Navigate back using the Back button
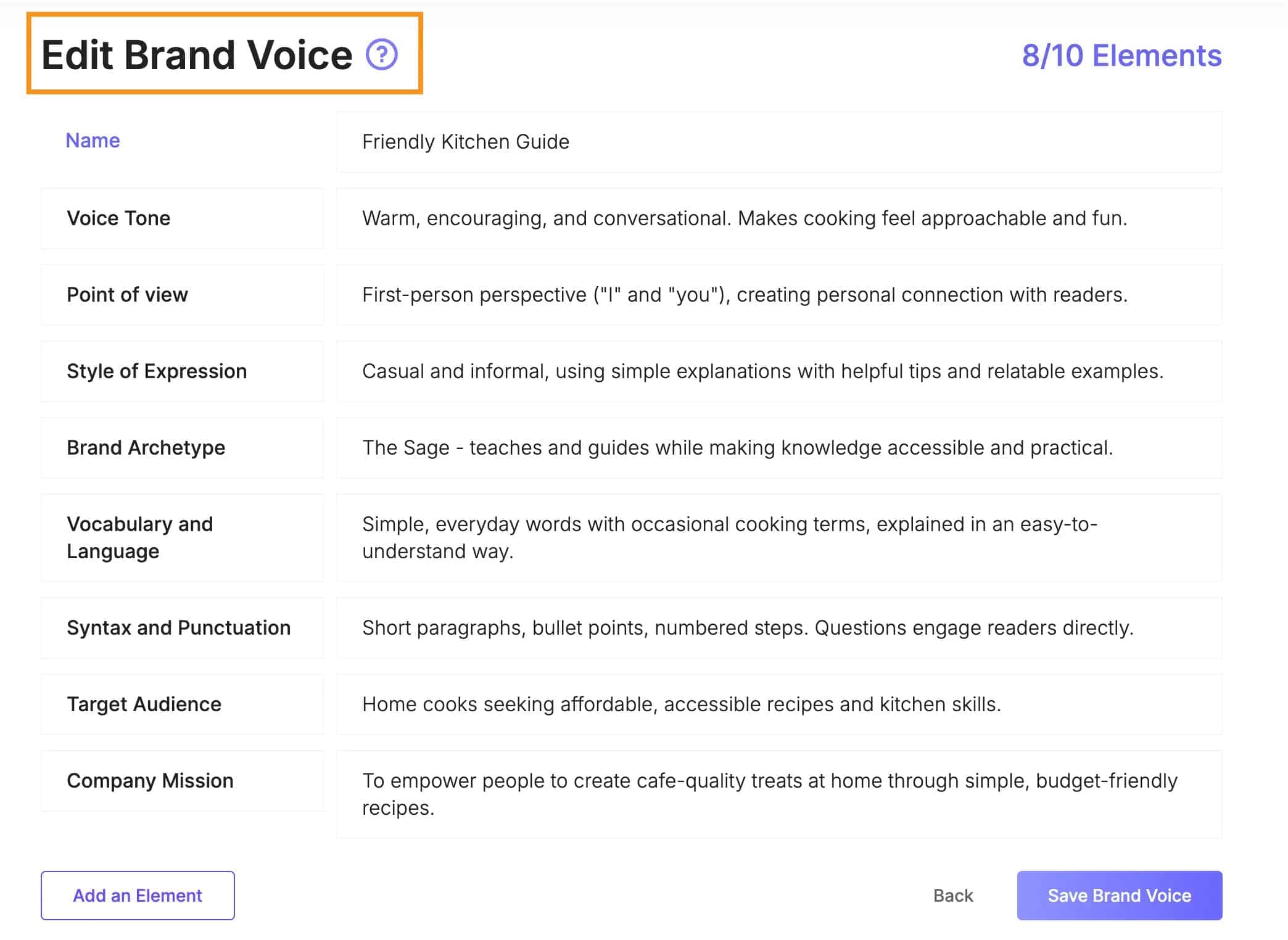Image resolution: width=1288 pixels, height=940 pixels. tap(951, 895)
